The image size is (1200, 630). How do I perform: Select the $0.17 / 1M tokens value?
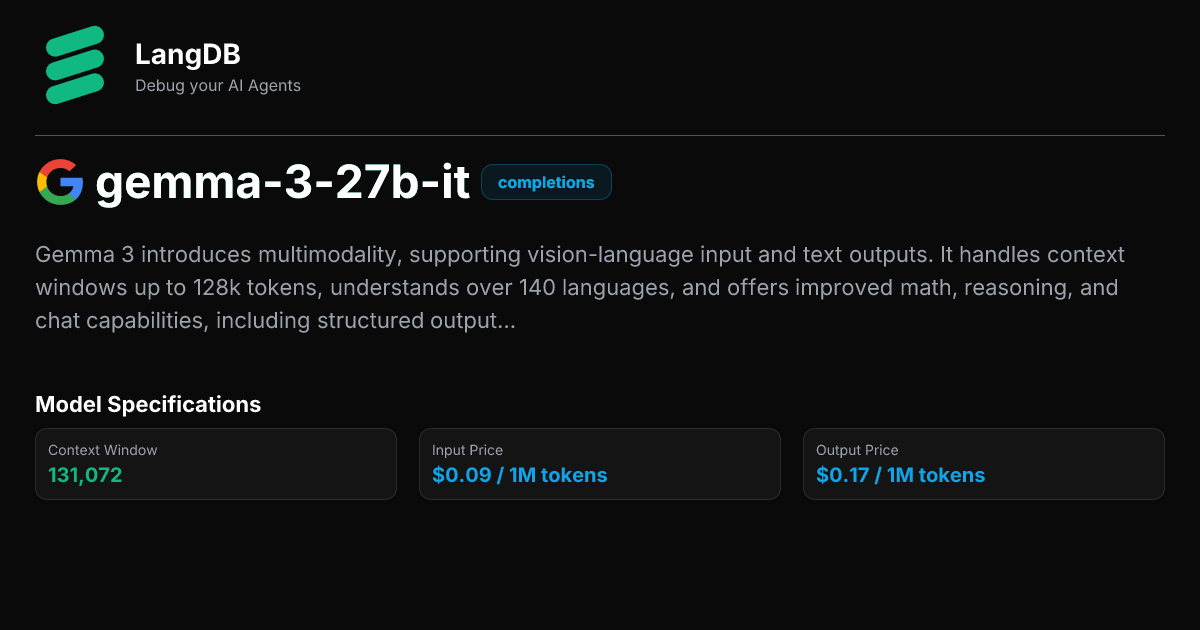coord(900,475)
